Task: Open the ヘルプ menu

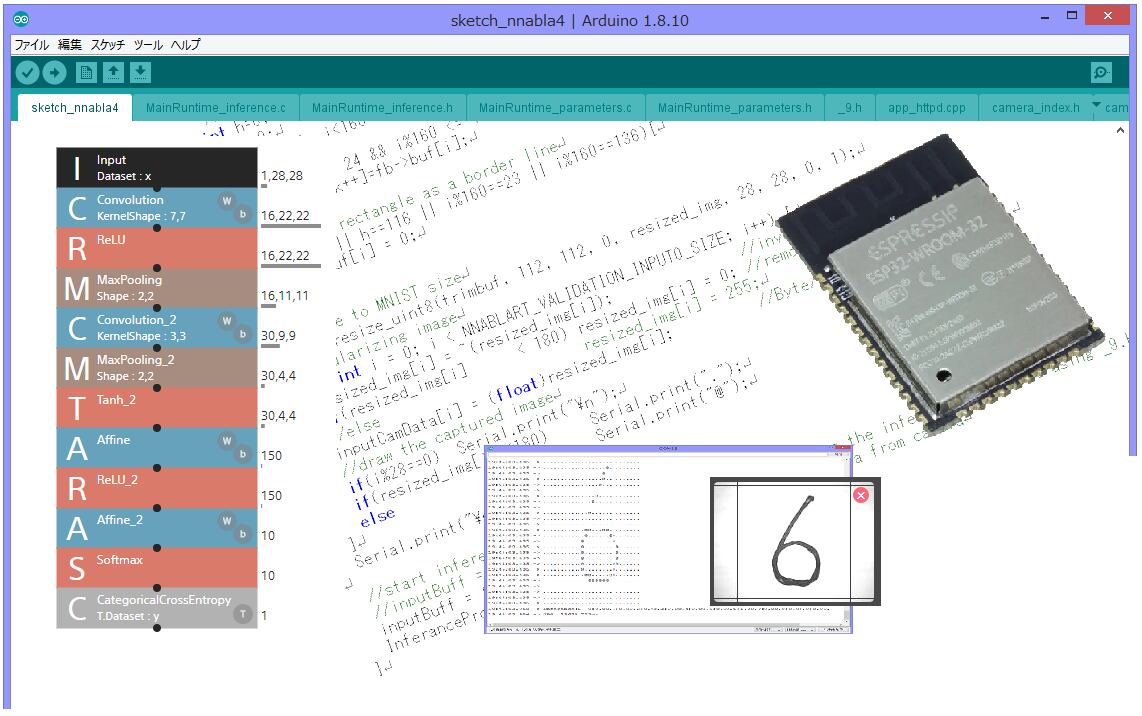Action: coord(186,44)
